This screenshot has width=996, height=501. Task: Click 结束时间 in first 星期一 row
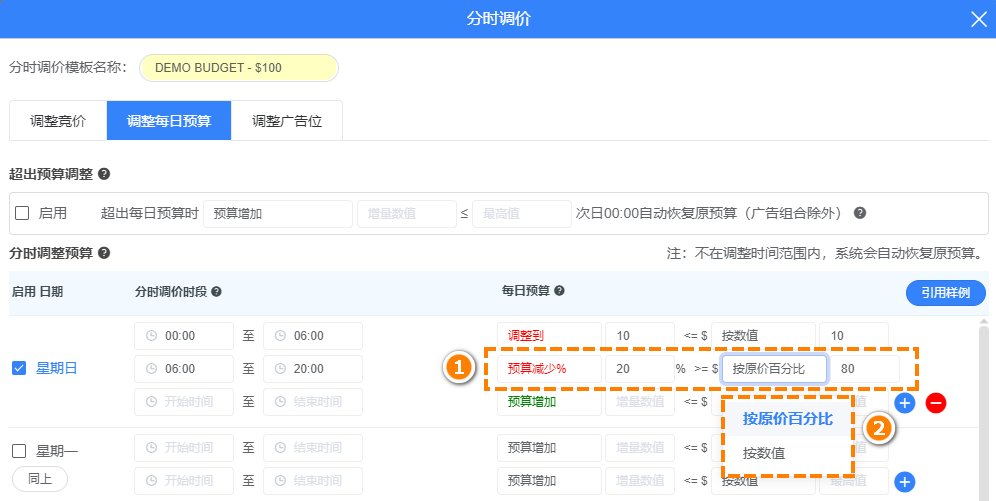pyautogui.click(x=313, y=448)
